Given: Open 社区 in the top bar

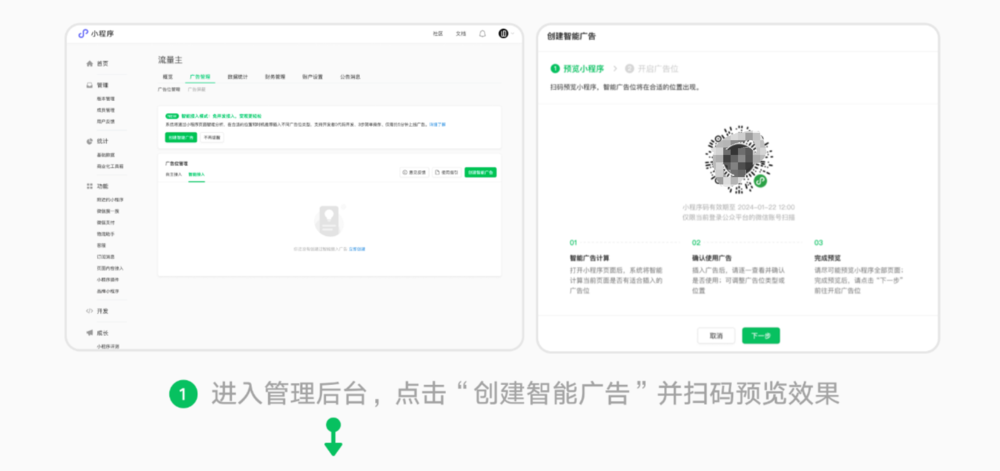Looking at the screenshot, I should point(438,34).
